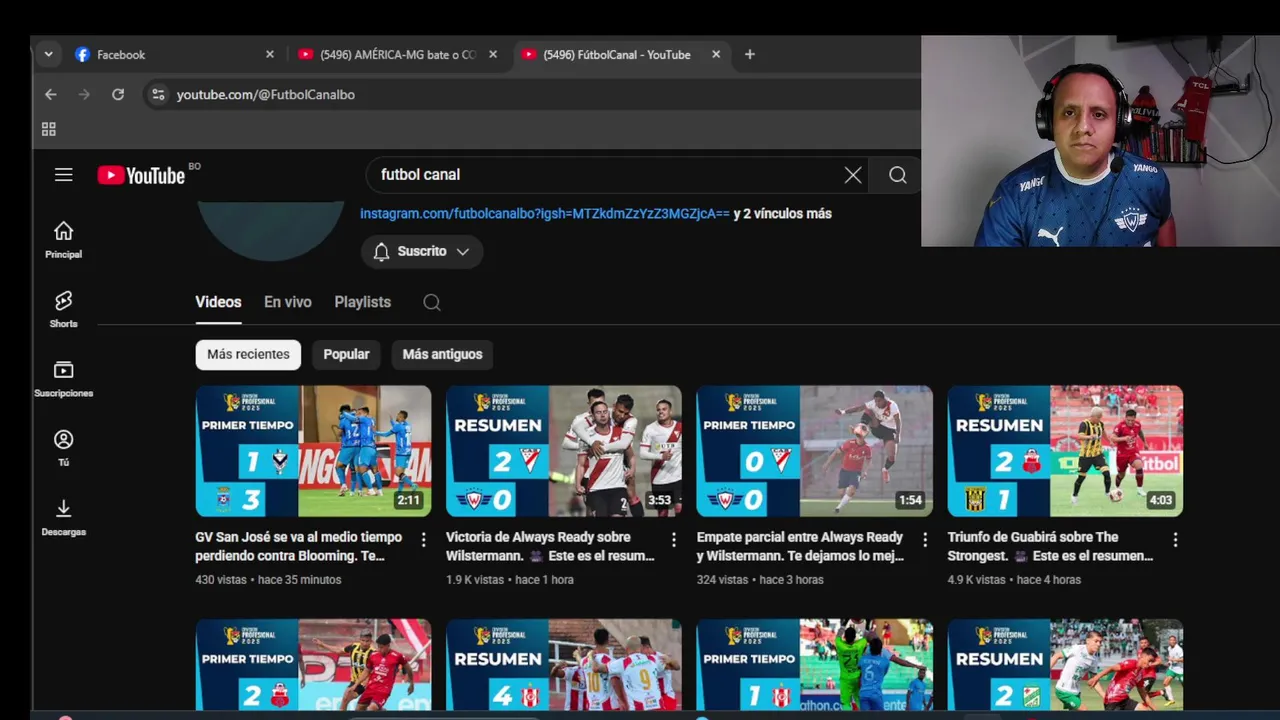Open Empate parcial entre Always Ready title
1280x720 pixels.
coord(800,546)
